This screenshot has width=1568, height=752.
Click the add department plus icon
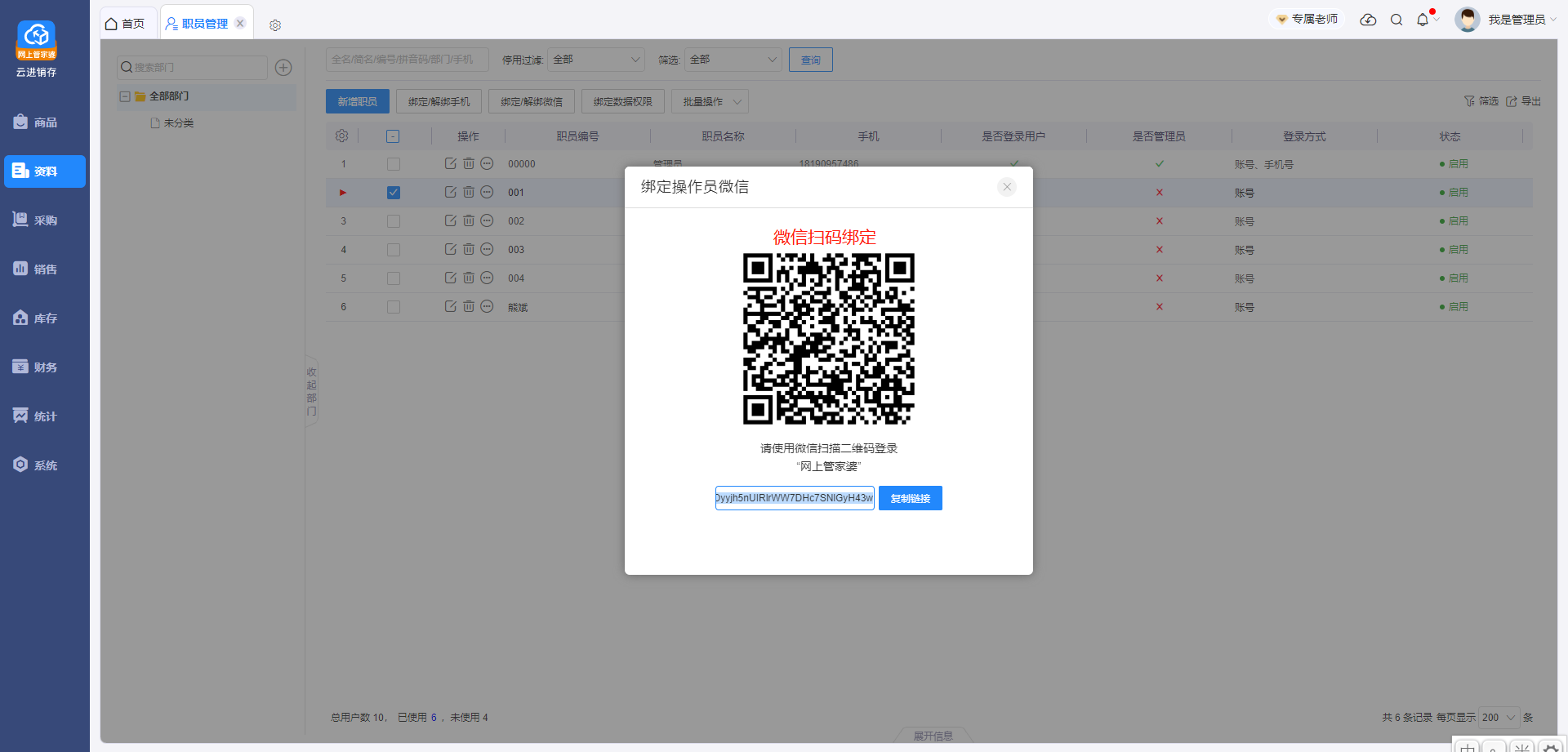283,68
